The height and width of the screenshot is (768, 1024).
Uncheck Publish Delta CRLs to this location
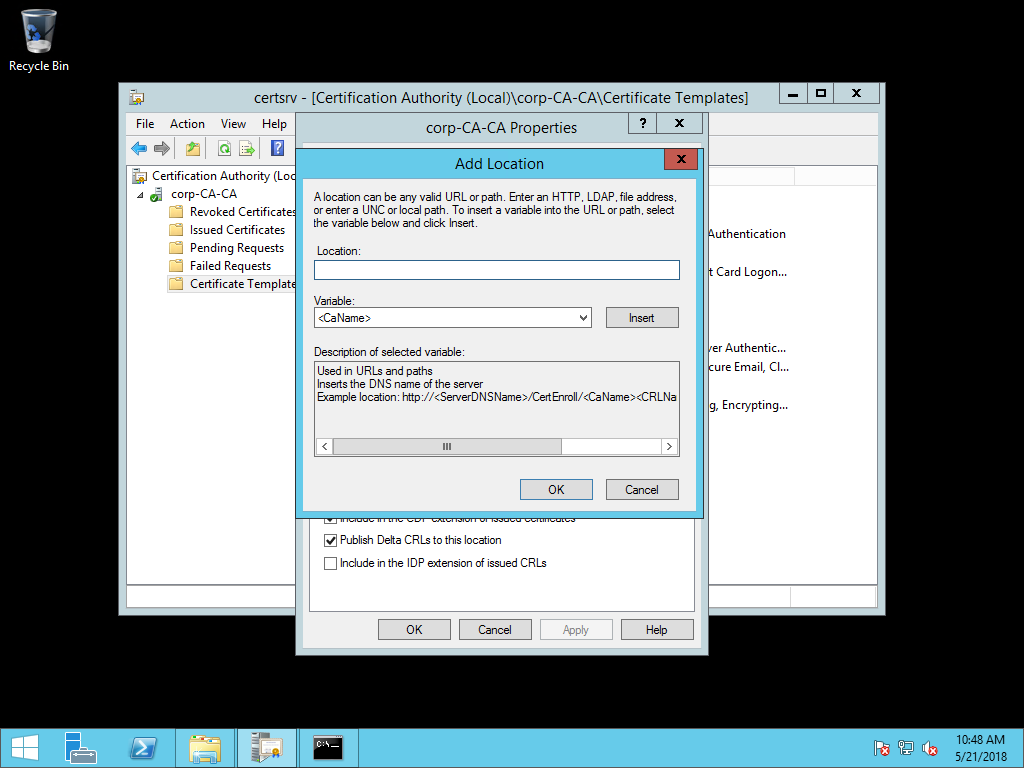pos(330,540)
